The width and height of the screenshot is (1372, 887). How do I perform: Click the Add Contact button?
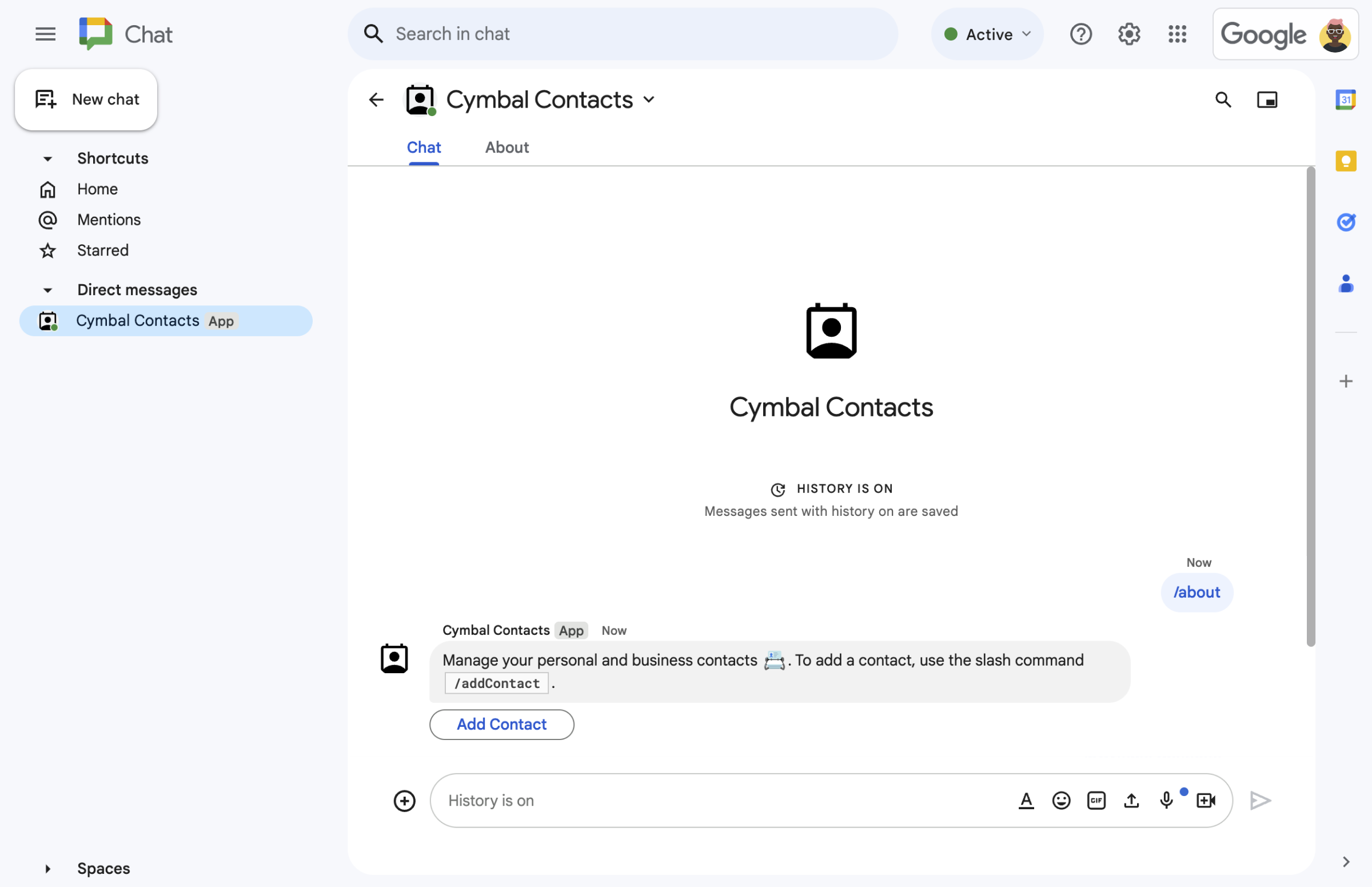[501, 723]
